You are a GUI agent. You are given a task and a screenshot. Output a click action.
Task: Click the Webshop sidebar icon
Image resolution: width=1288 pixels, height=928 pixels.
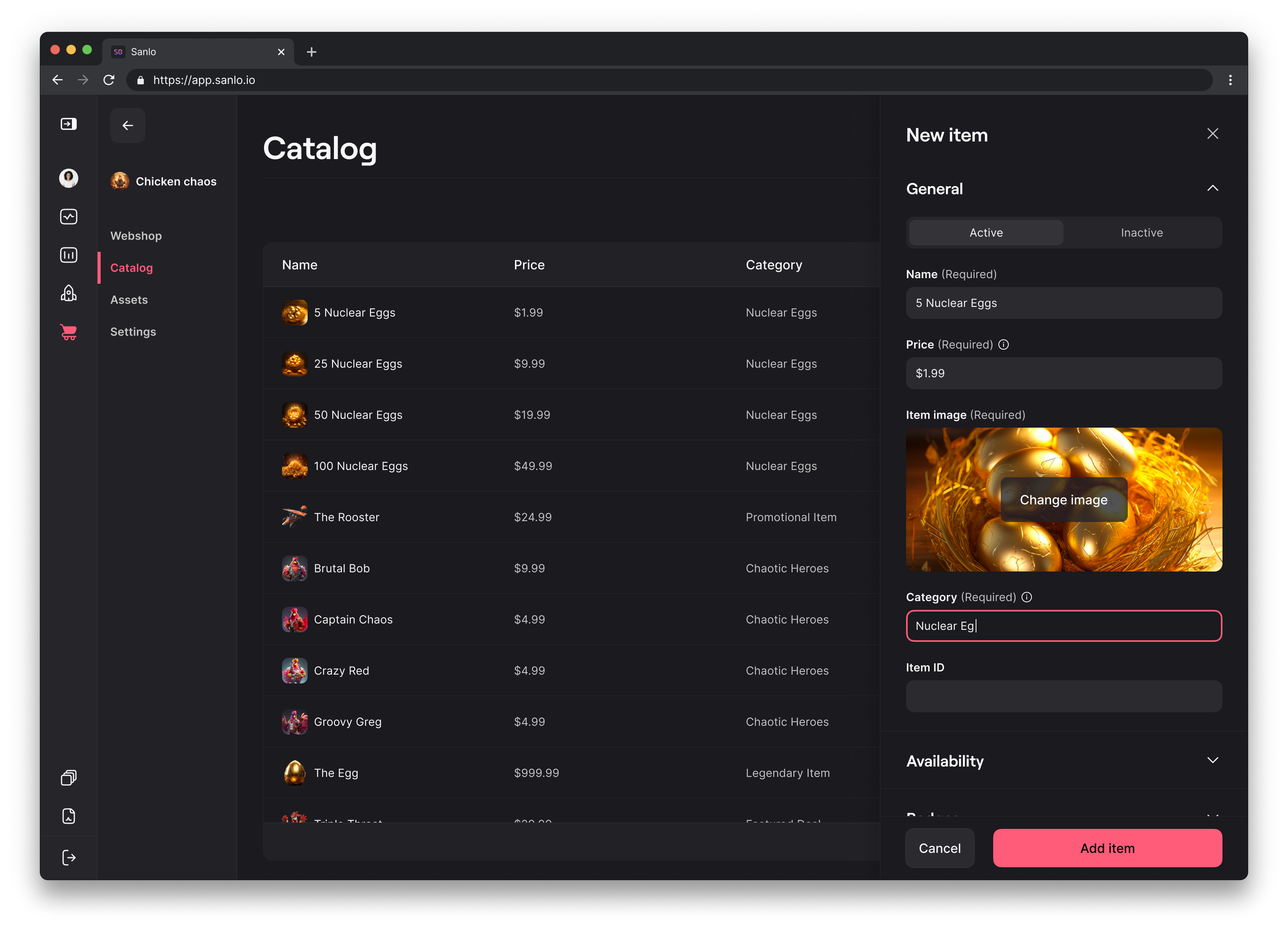click(68, 331)
